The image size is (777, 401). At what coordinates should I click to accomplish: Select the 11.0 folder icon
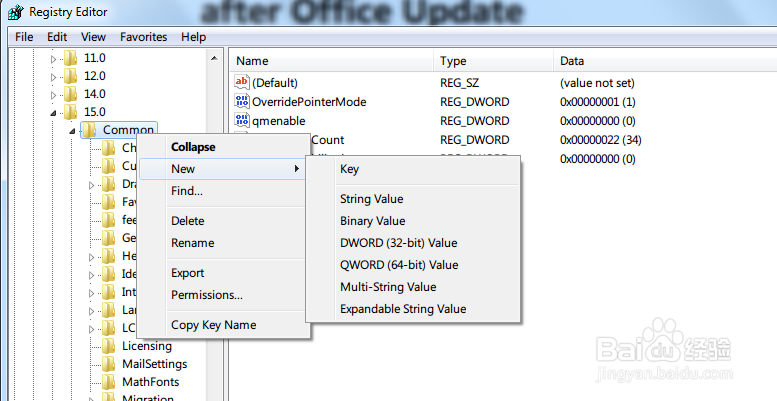(x=71, y=58)
